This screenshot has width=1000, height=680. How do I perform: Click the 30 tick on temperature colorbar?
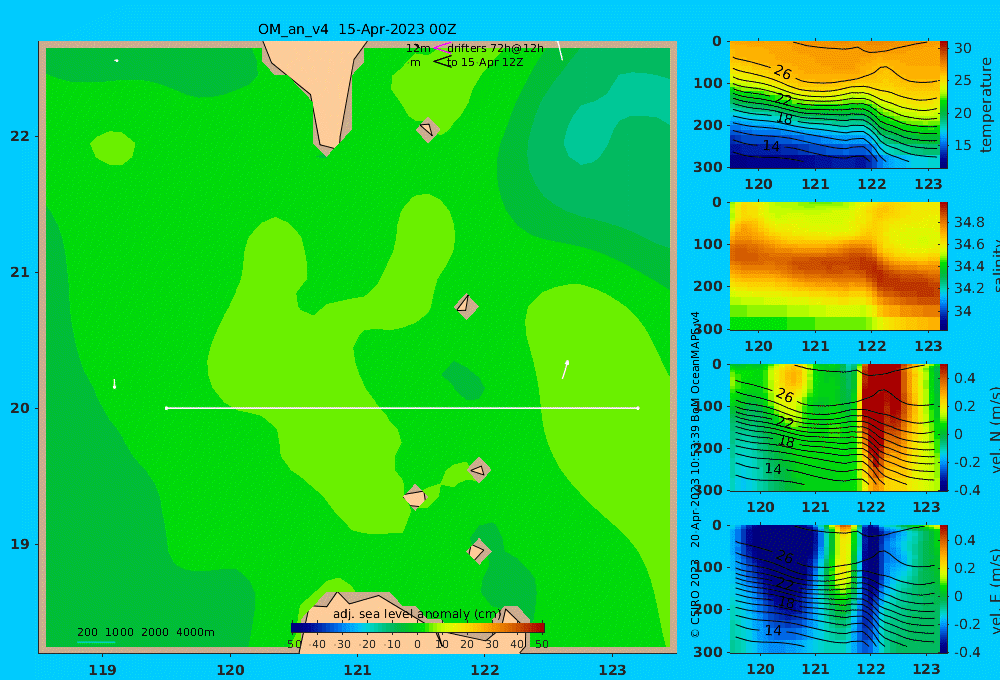(962, 48)
